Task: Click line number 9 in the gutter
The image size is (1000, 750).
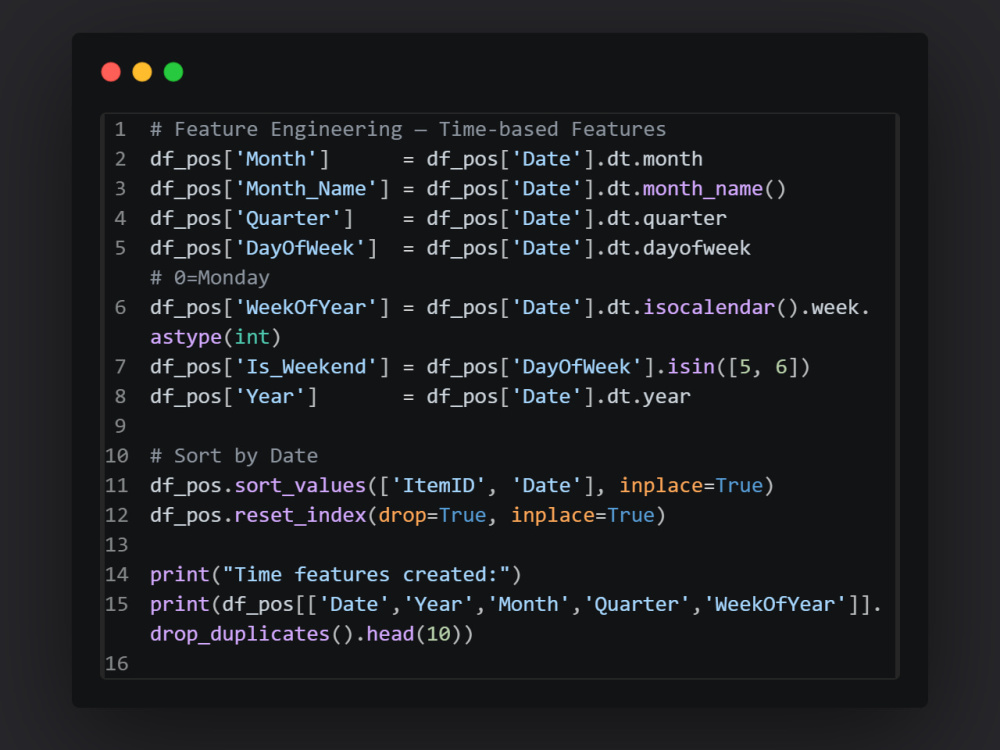Action: tap(120, 426)
